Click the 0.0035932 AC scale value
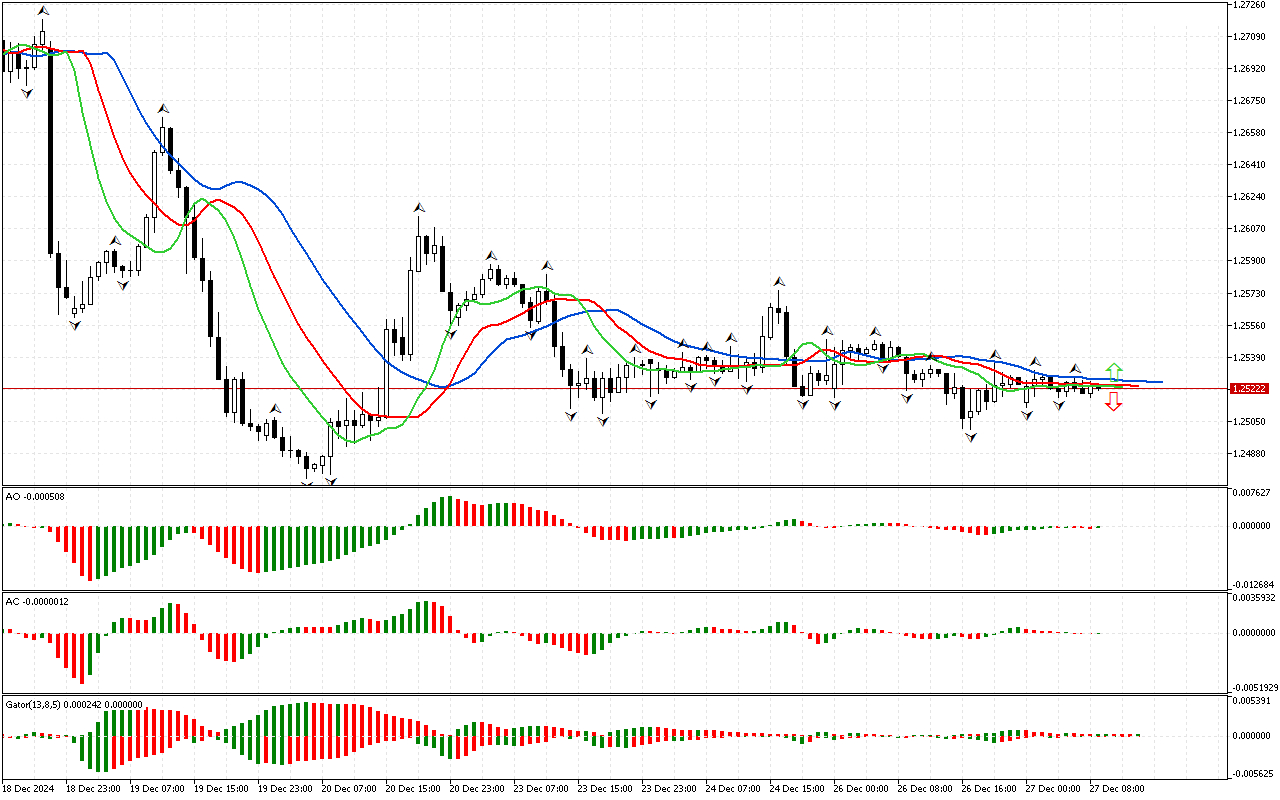This screenshot has height=800, width=1280. (x=1254, y=598)
